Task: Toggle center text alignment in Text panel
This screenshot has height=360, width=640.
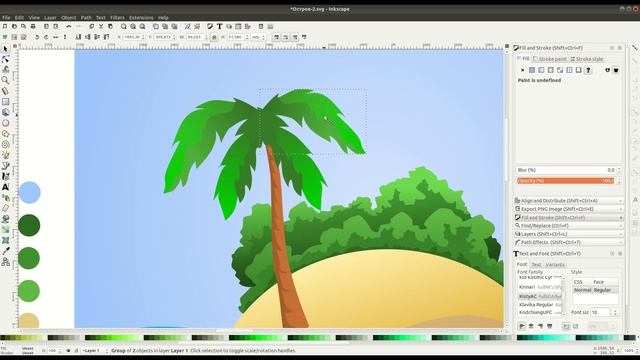Action: pyautogui.click(x=531, y=326)
